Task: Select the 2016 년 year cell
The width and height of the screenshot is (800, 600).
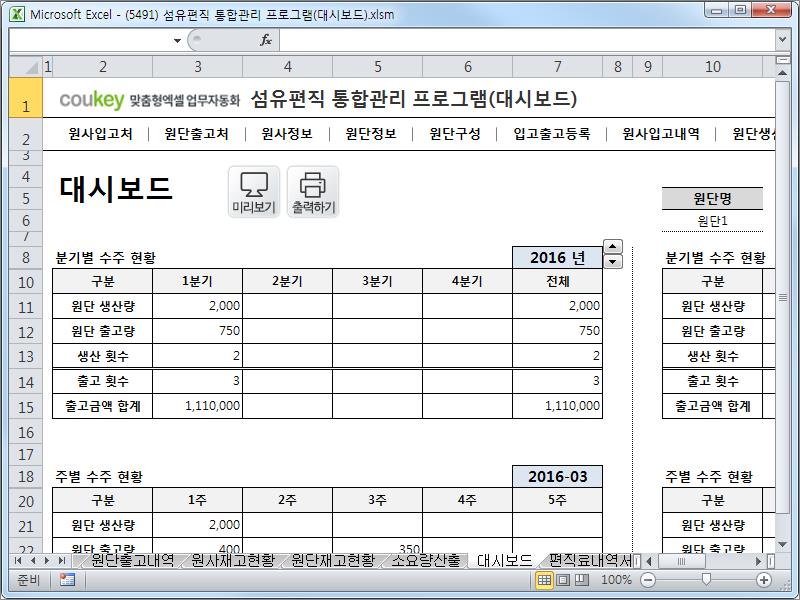Action: pyautogui.click(x=557, y=258)
